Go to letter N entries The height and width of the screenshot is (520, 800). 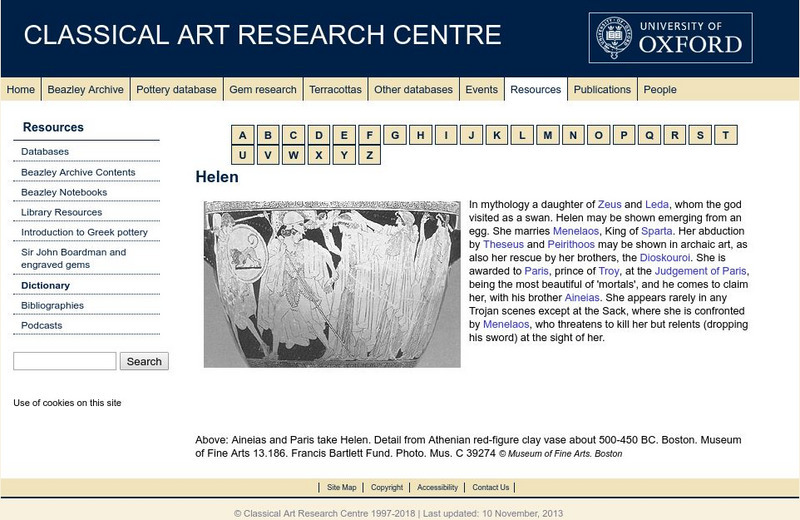(573, 135)
